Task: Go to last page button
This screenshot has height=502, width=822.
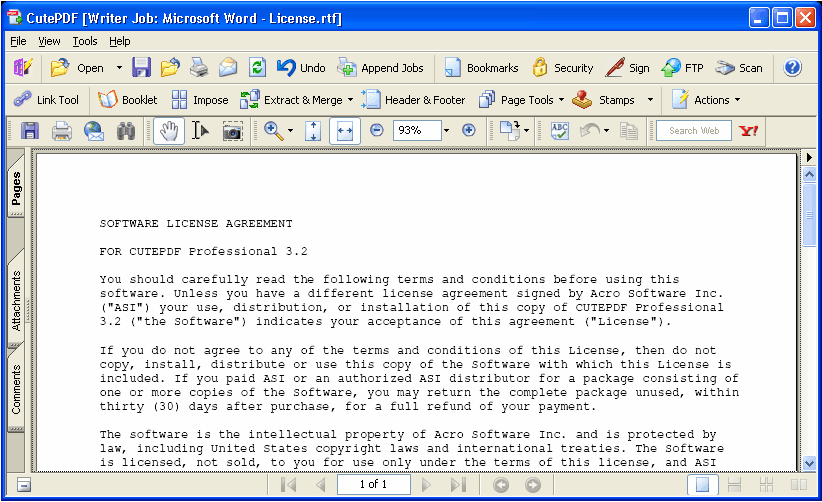Action: 458,485
